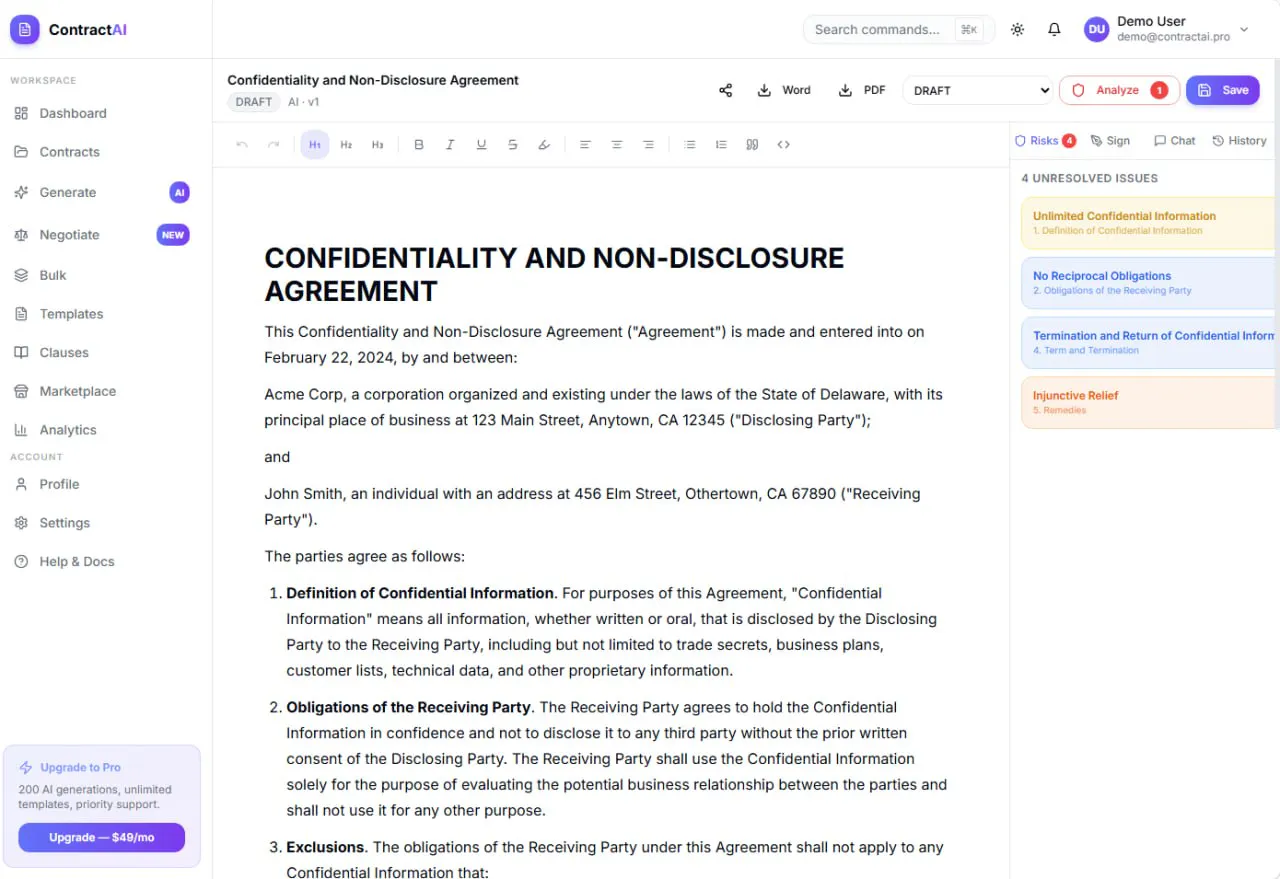The width and height of the screenshot is (1280, 879).
Task: Click the redo arrow in editor toolbar
Action: coord(273,145)
